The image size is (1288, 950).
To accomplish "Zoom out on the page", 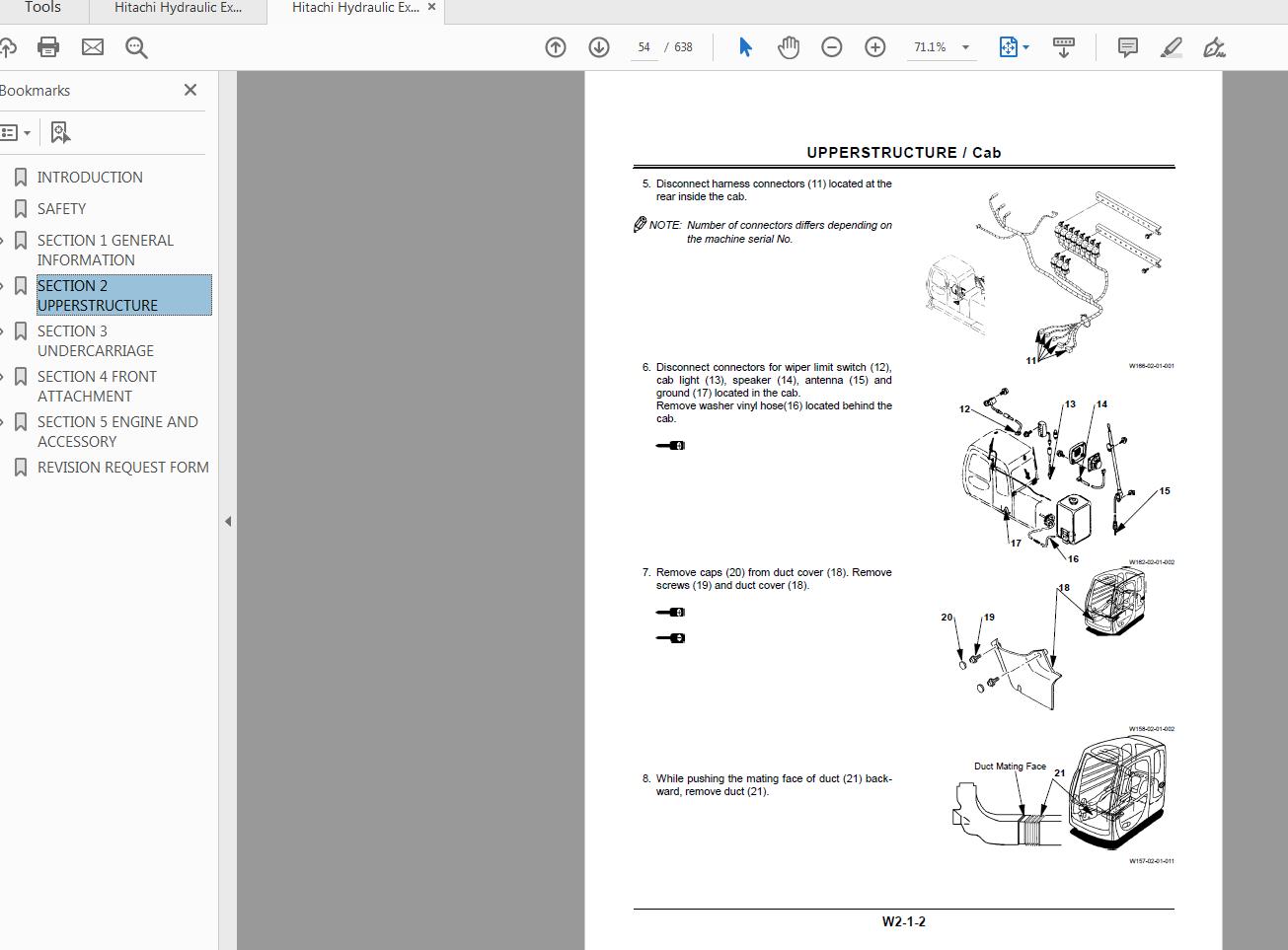I will pyautogui.click(x=831, y=46).
